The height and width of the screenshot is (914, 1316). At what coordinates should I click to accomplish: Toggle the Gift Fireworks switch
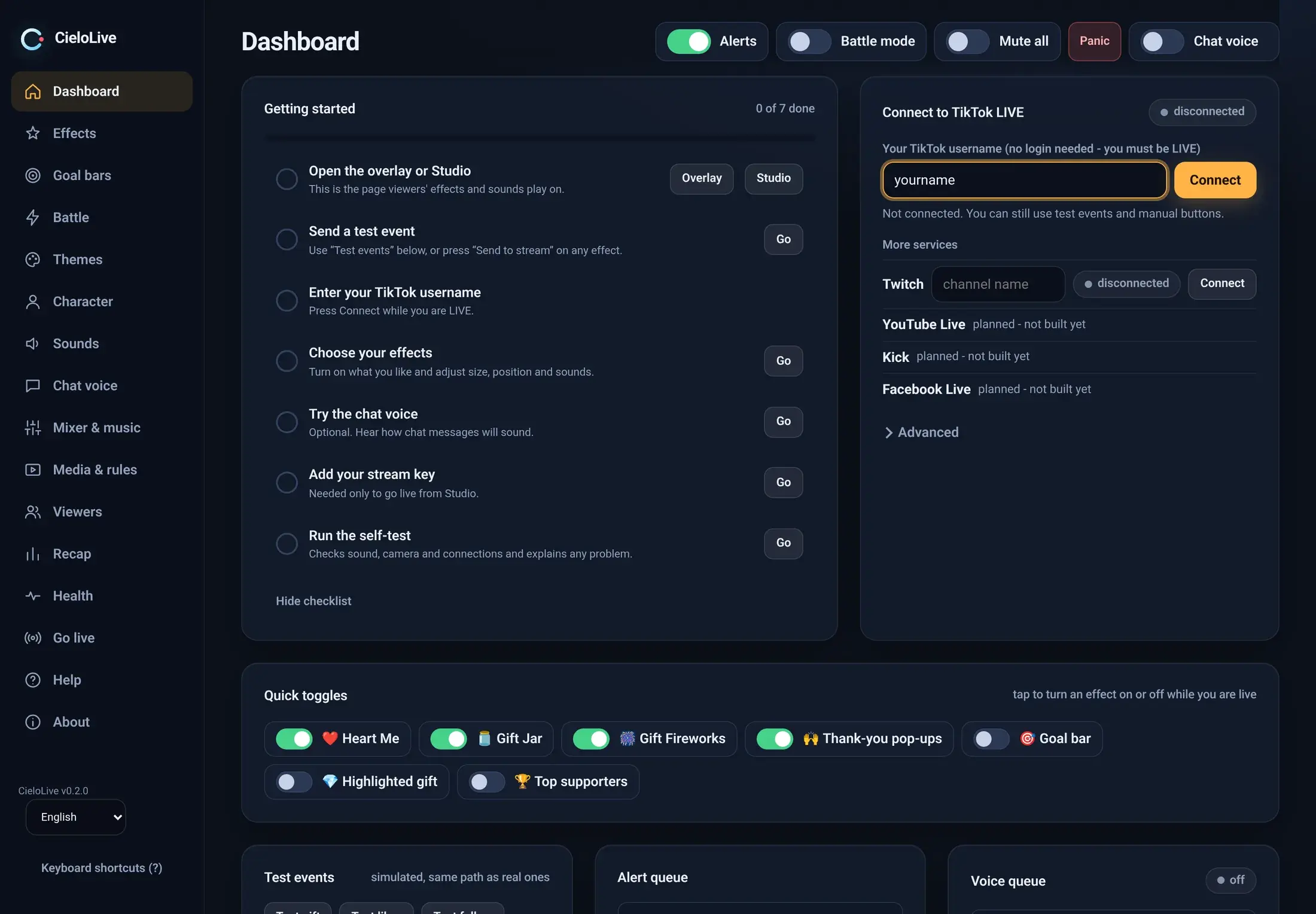(x=591, y=739)
